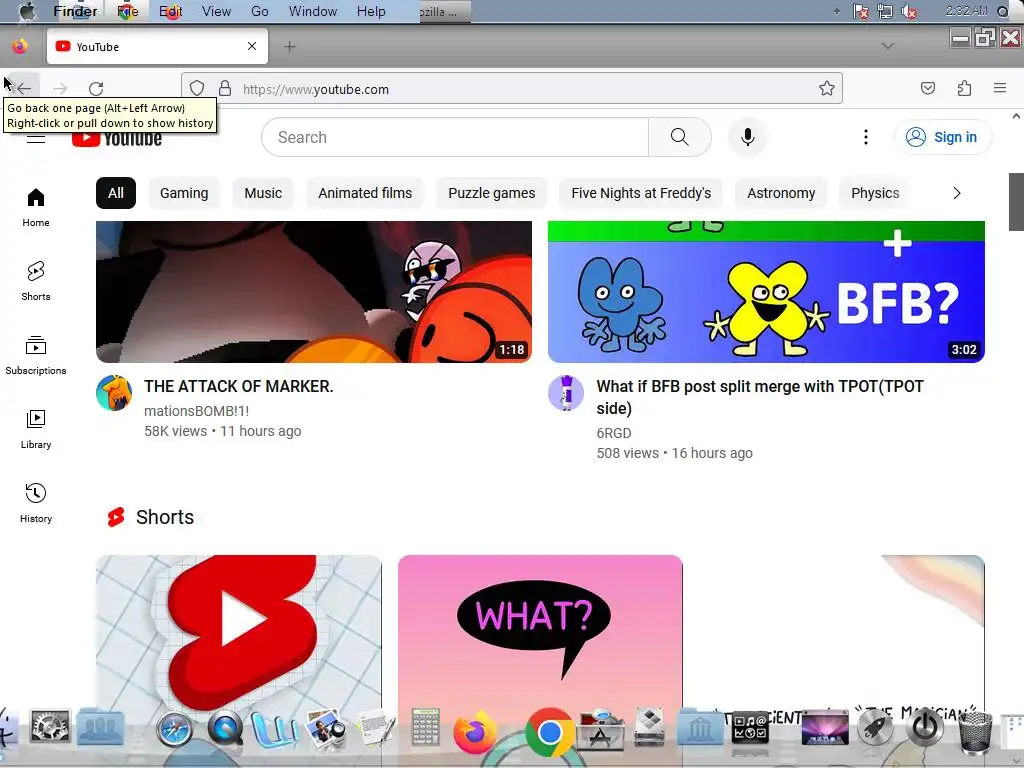Launch Firefox from the dock
The image size is (1024, 768).
[x=475, y=731]
